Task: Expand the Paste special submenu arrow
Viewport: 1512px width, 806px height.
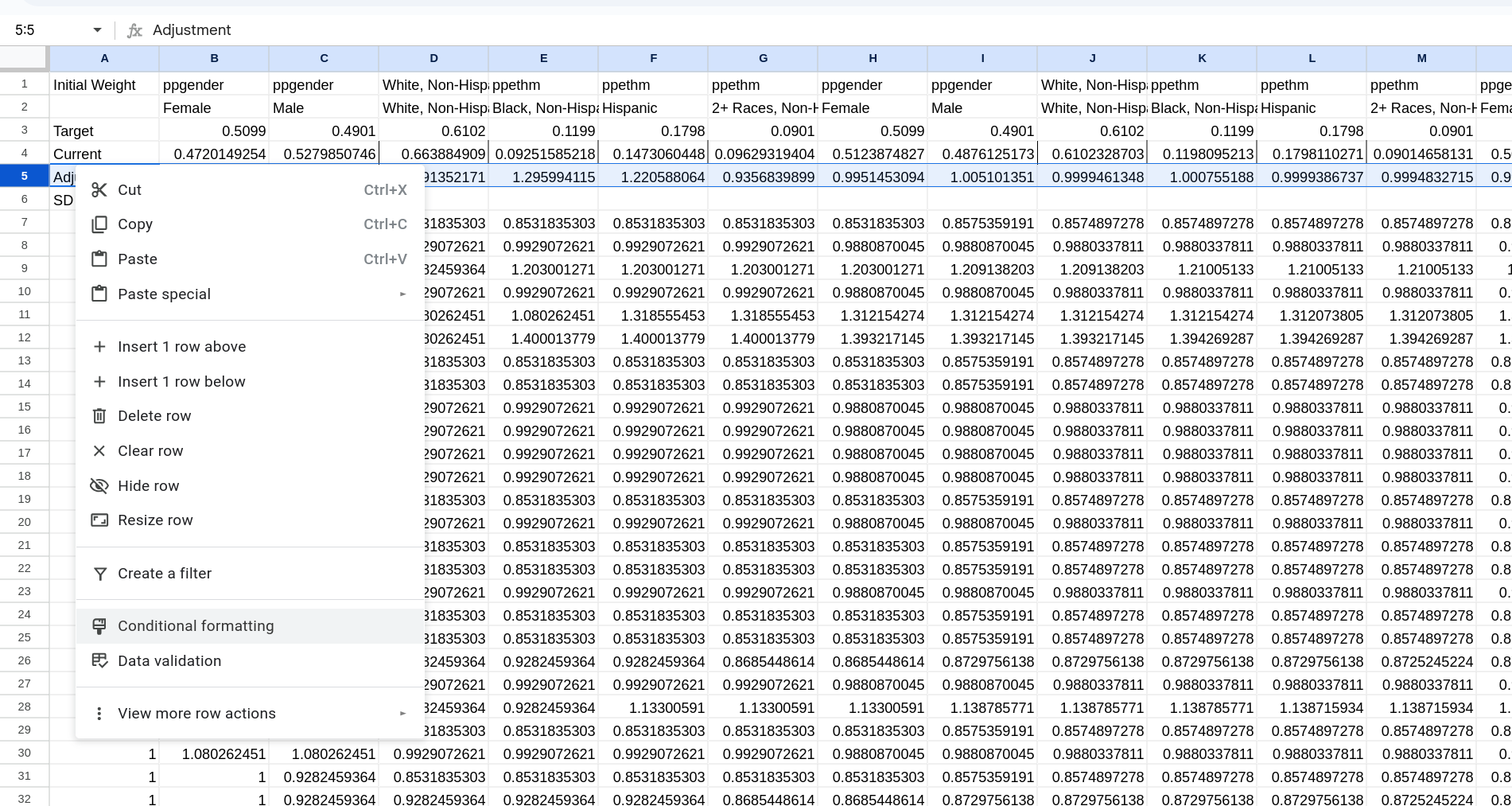Action: tap(402, 294)
